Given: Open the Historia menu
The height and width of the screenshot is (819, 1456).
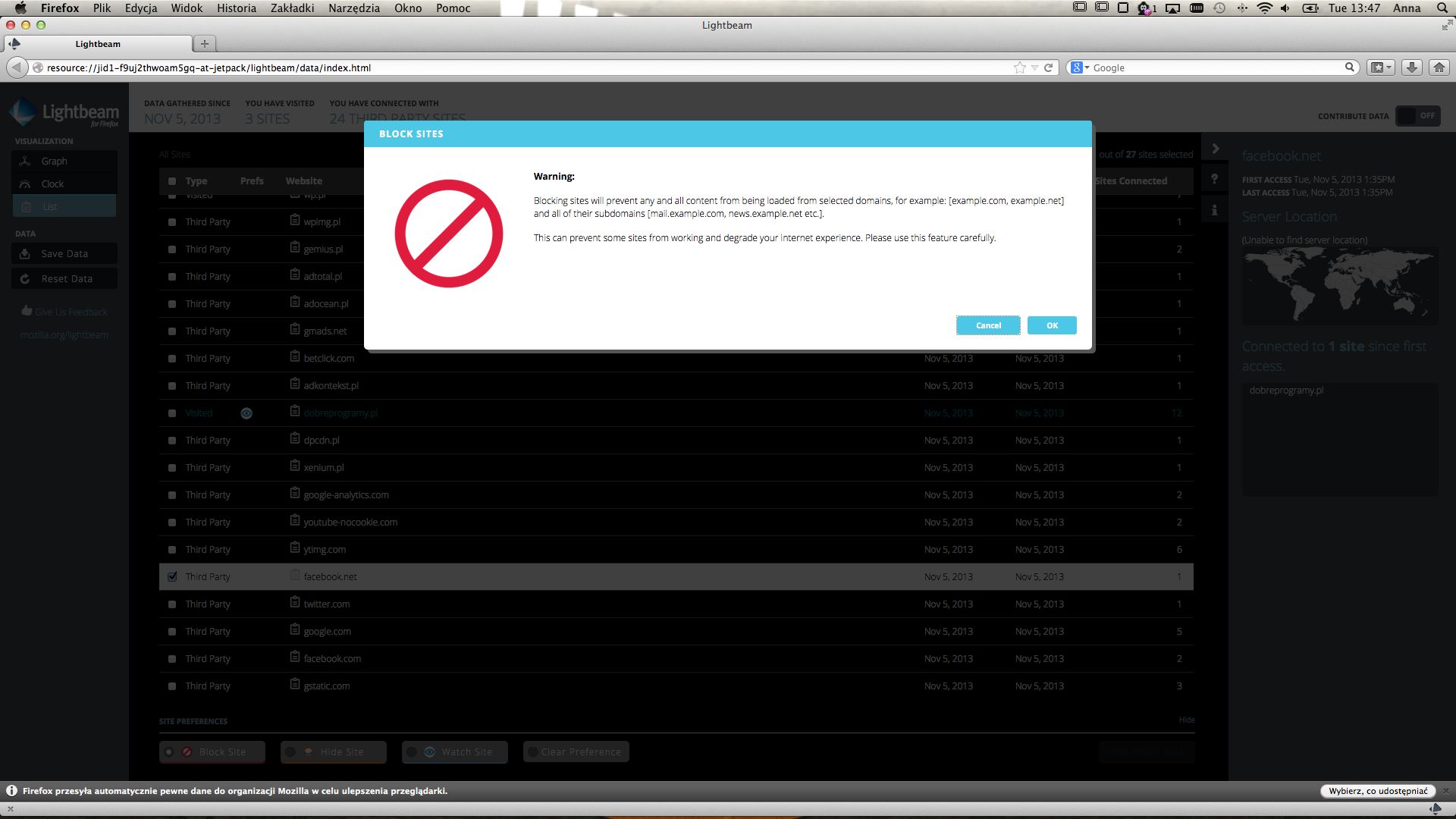Looking at the screenshot, I should coord(237,8).
